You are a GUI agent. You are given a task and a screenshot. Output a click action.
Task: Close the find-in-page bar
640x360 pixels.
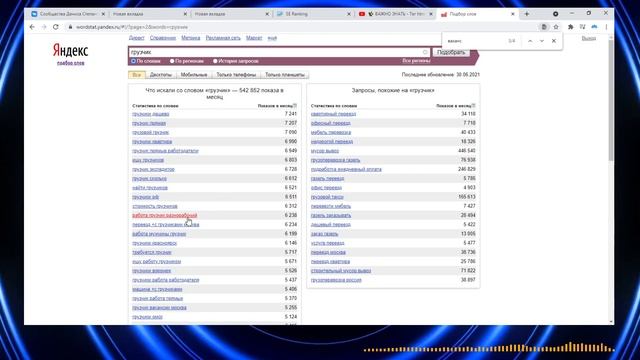554,41
